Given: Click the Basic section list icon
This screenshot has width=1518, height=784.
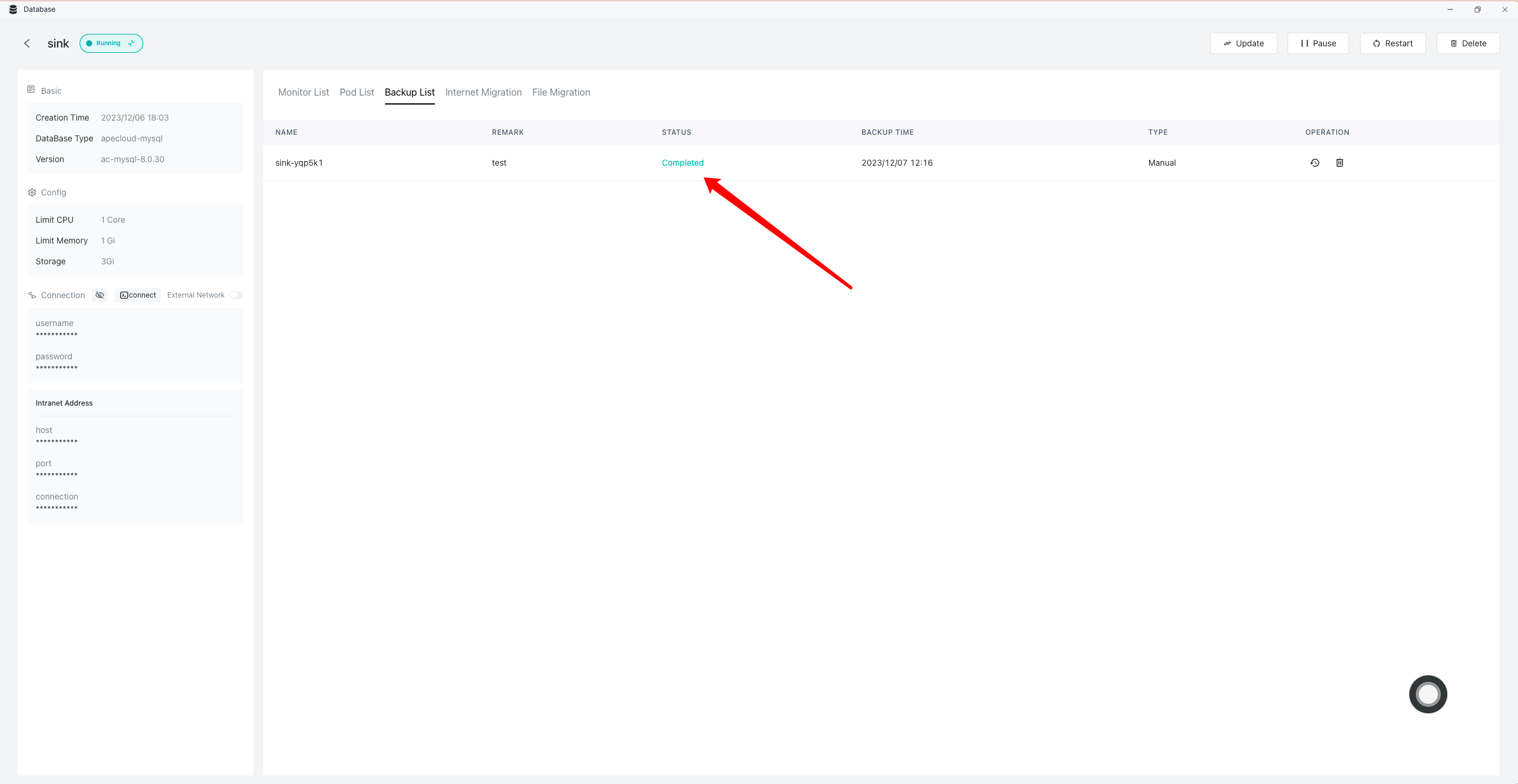Looking at the screenshot, I should (31, 90).
